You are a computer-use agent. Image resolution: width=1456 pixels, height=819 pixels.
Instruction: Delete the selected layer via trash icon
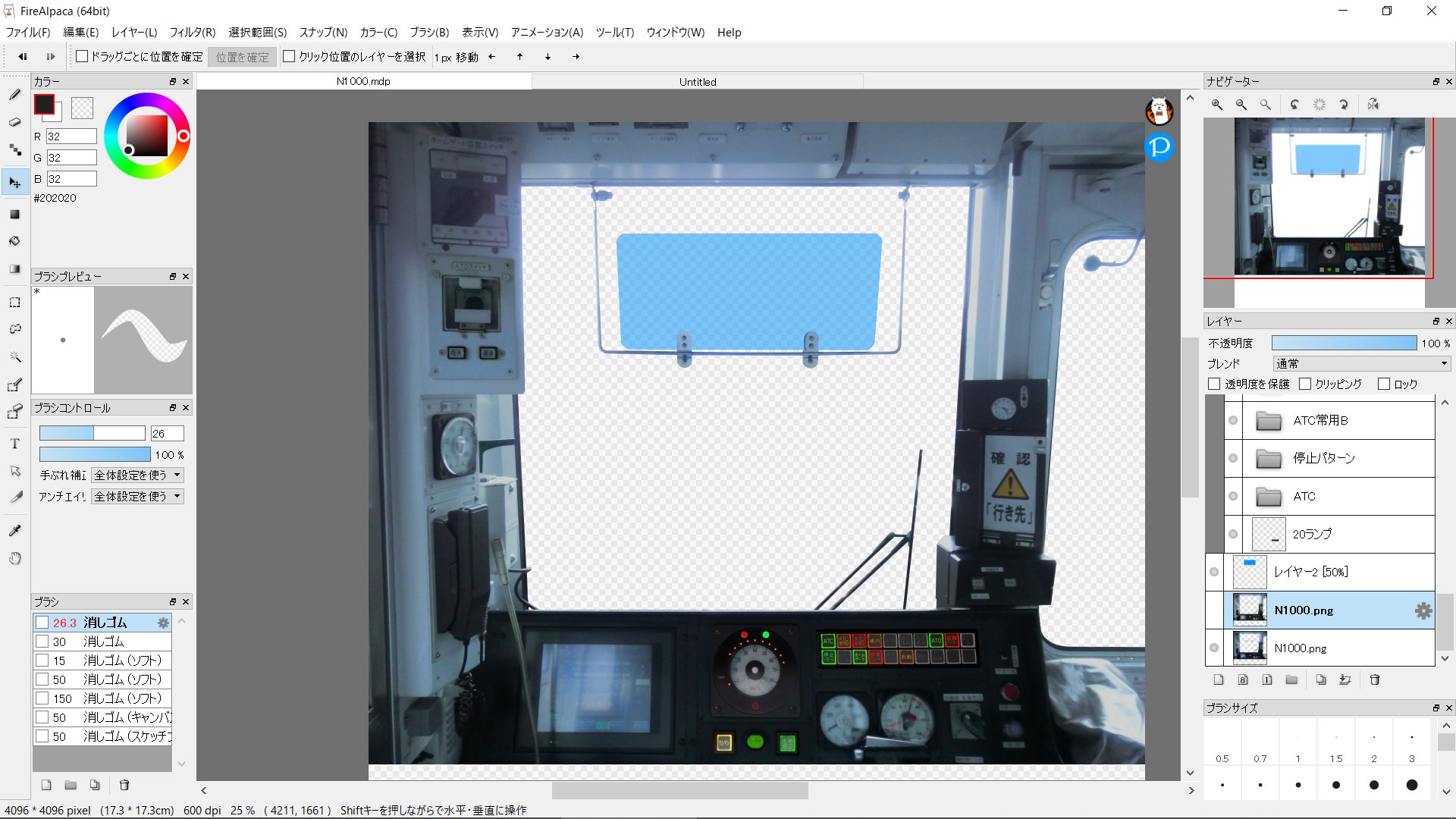pyautogui.click(x=1375, y=680)
